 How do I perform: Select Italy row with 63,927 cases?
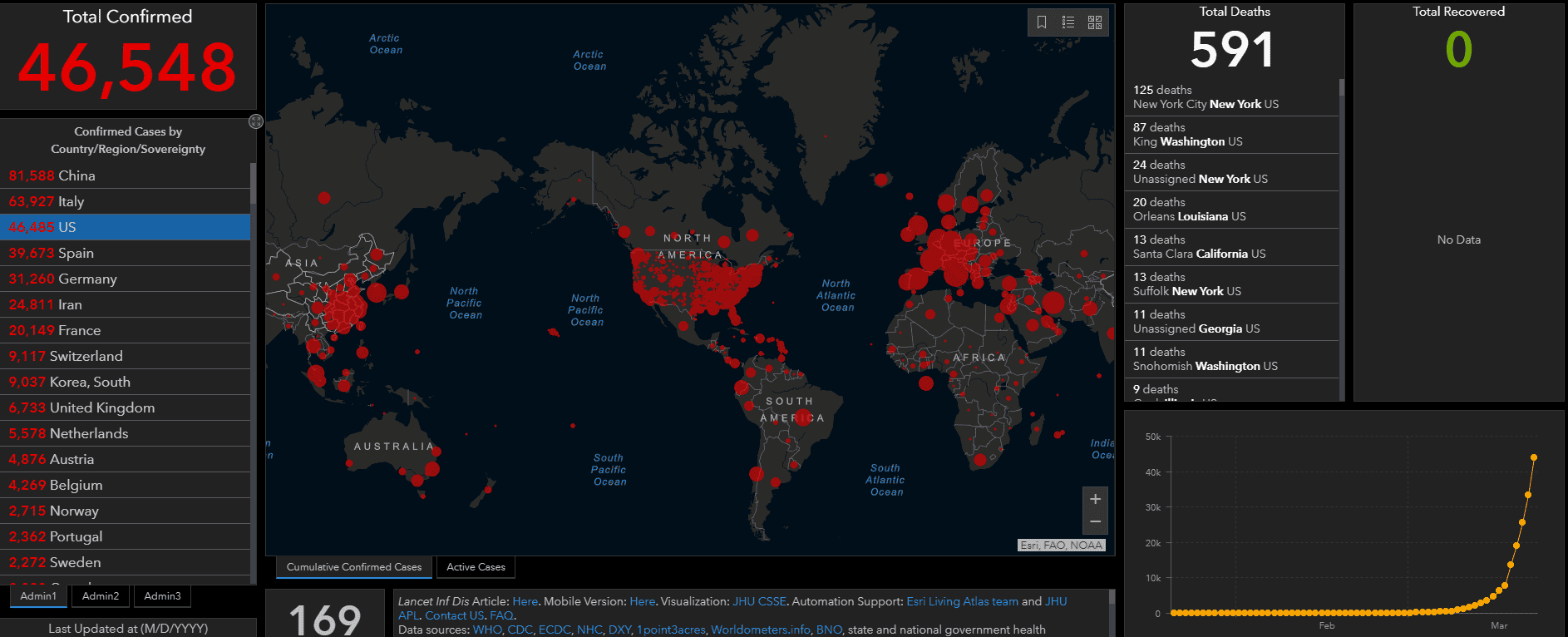point(125,201)
